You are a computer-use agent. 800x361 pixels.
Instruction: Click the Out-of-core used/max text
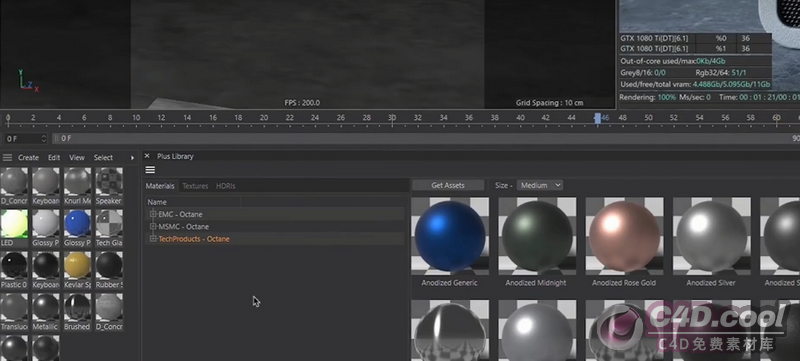click(x=673, y=61)
